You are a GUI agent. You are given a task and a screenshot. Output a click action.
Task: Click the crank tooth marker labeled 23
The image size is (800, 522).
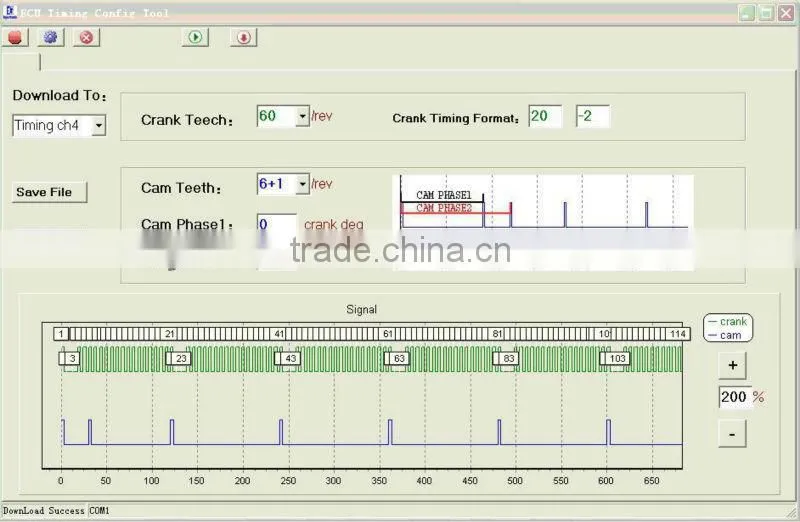tap(180, 358)
